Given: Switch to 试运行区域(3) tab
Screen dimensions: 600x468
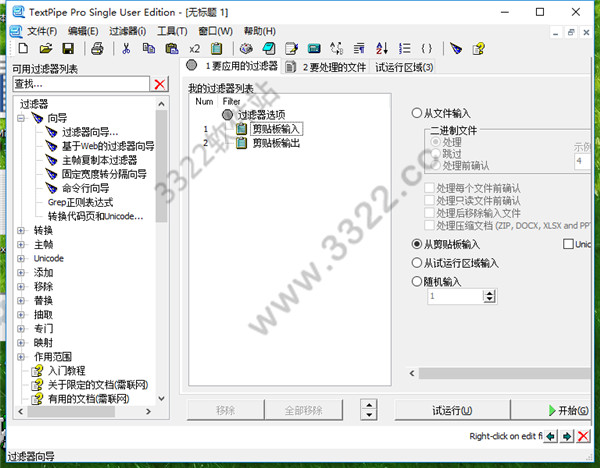Looking at the screenshot, I should click(404, 67).
